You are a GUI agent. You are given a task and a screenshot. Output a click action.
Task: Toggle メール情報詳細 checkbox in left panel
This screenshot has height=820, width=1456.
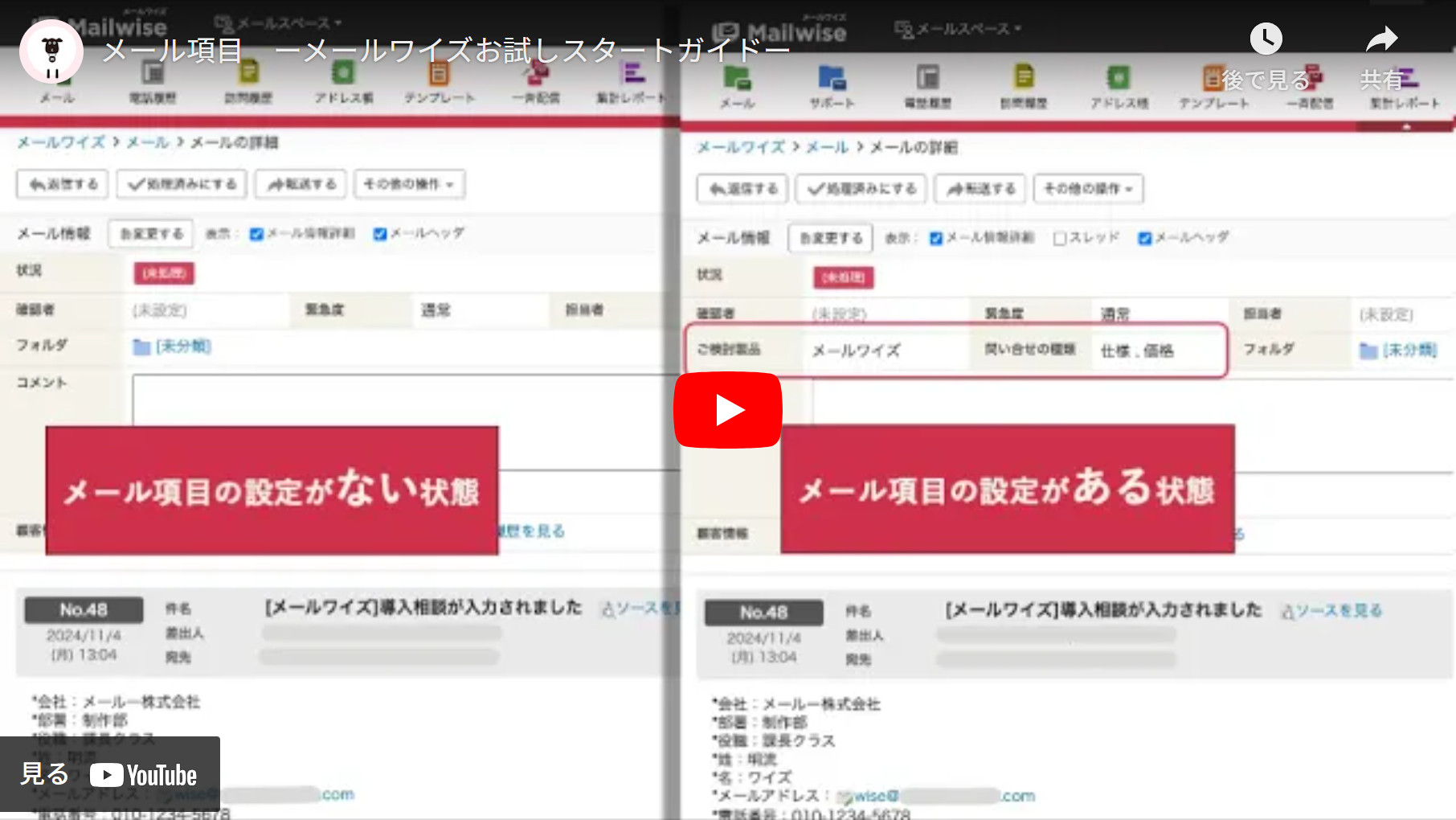click(256, 234)
